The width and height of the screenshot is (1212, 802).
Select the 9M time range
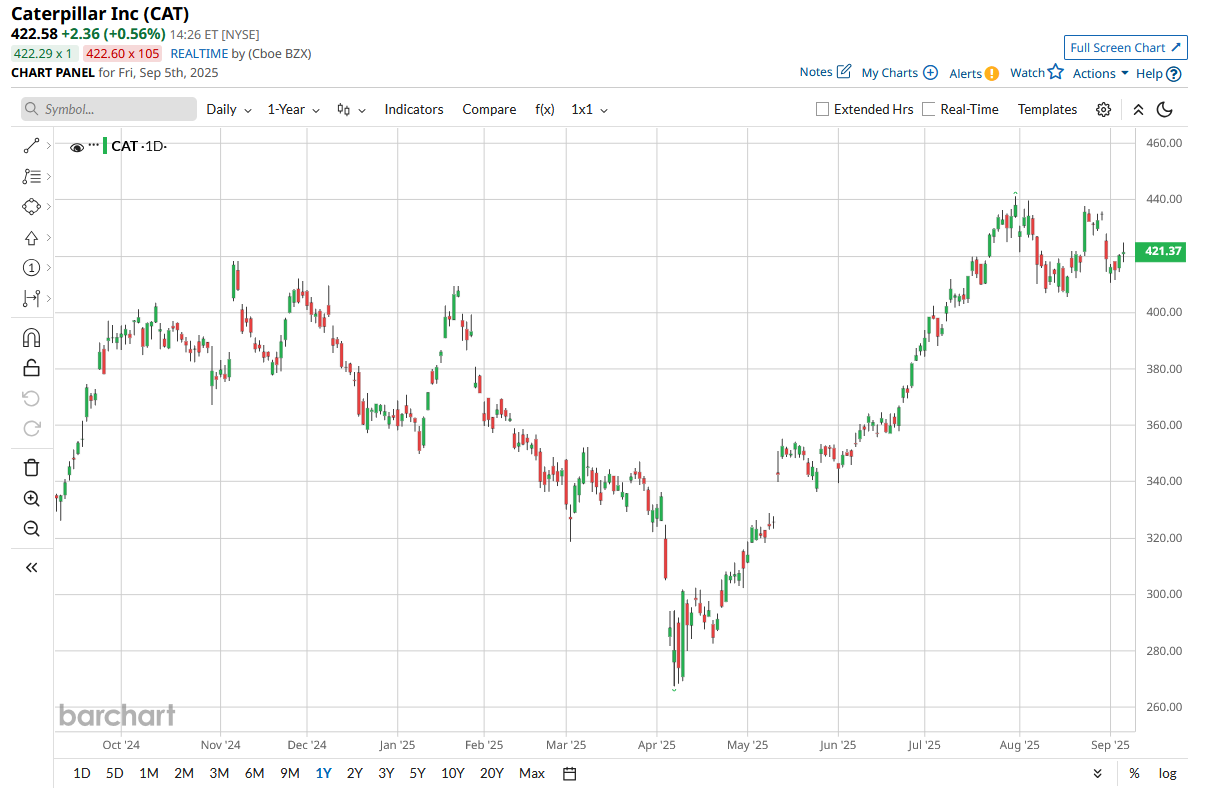pos(289,774)
